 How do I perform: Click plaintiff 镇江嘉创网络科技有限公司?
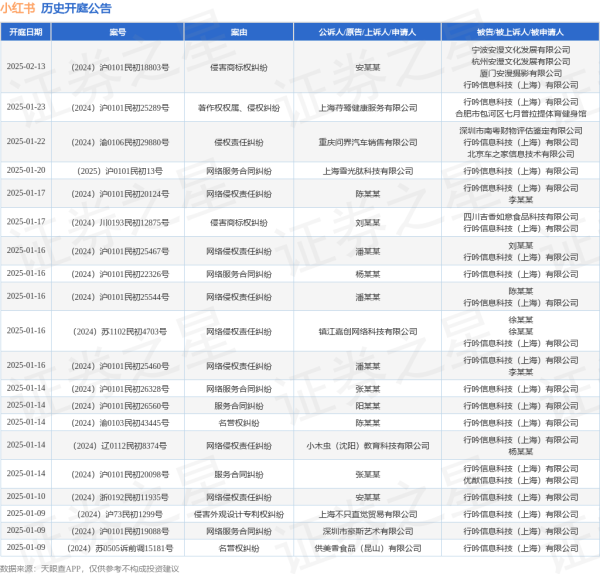368,331
